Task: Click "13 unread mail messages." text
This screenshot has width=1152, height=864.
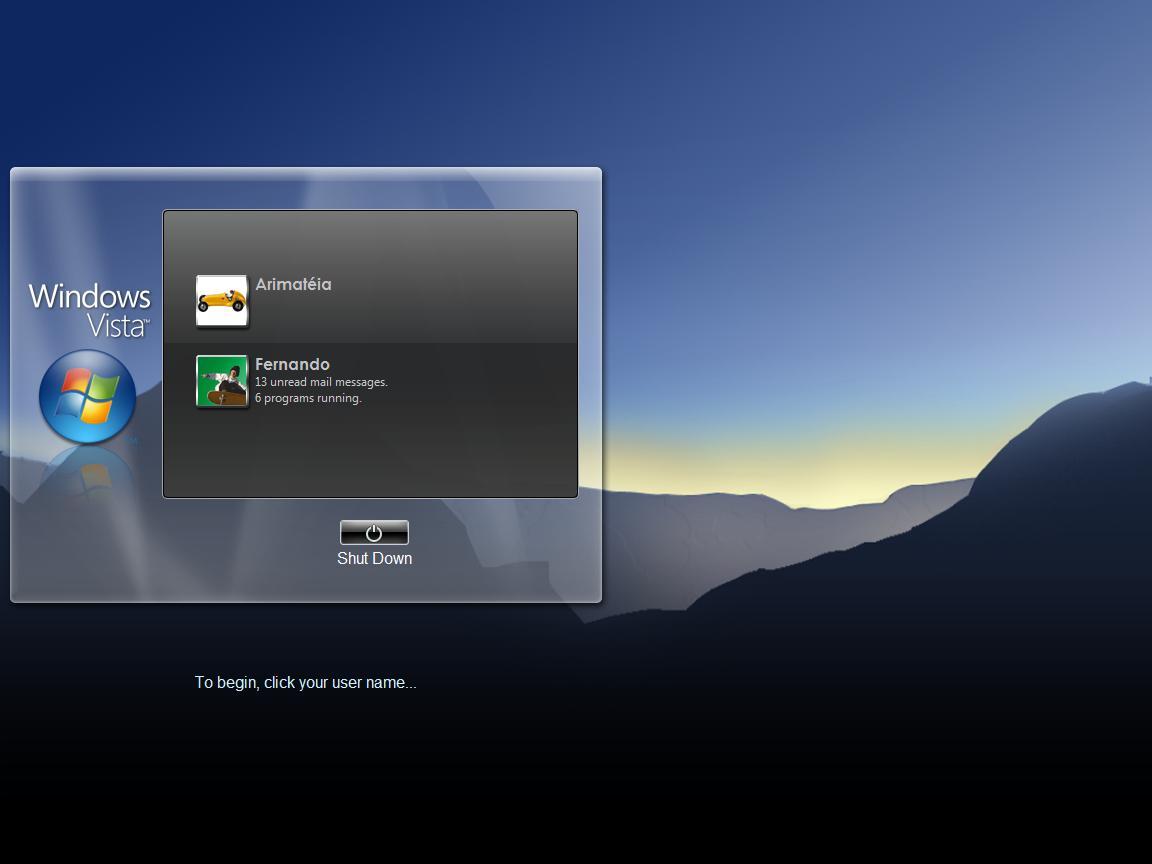Action: [x=321, y=382]
